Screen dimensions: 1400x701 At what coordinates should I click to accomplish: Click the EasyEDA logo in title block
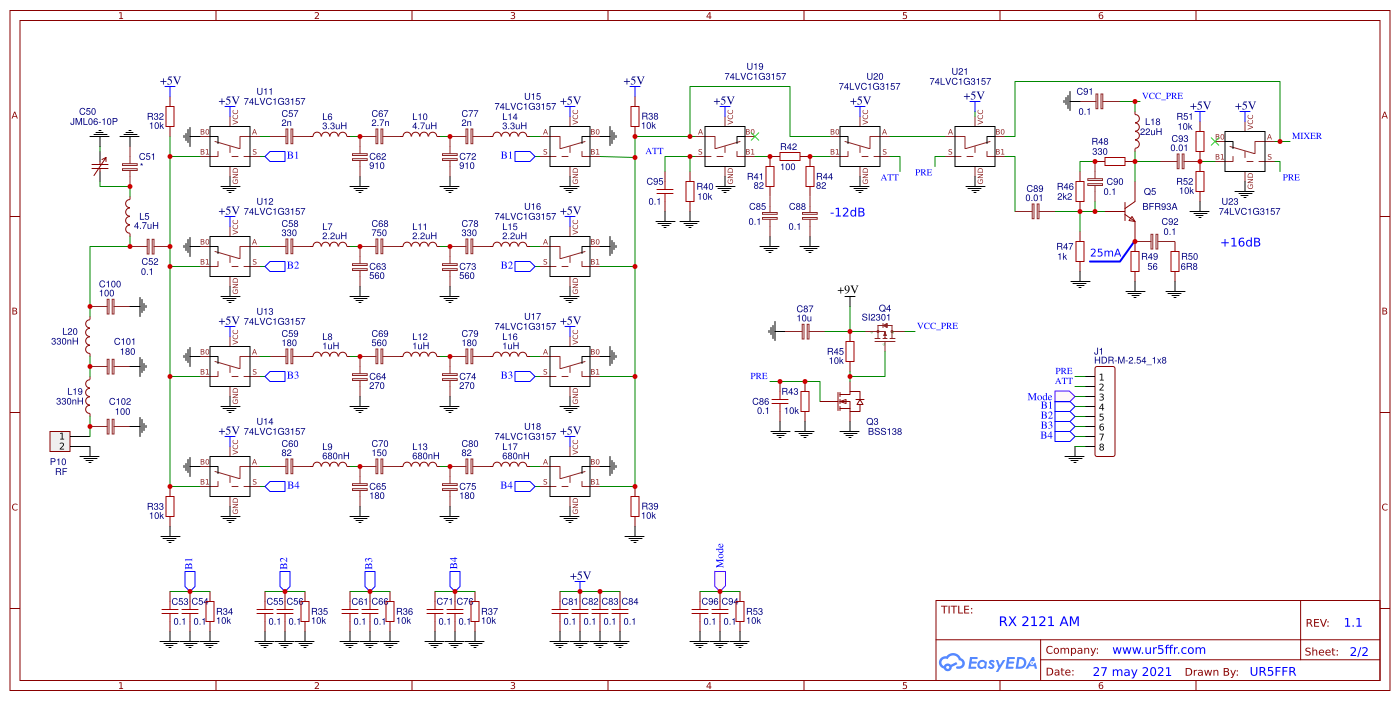point(986,661)
